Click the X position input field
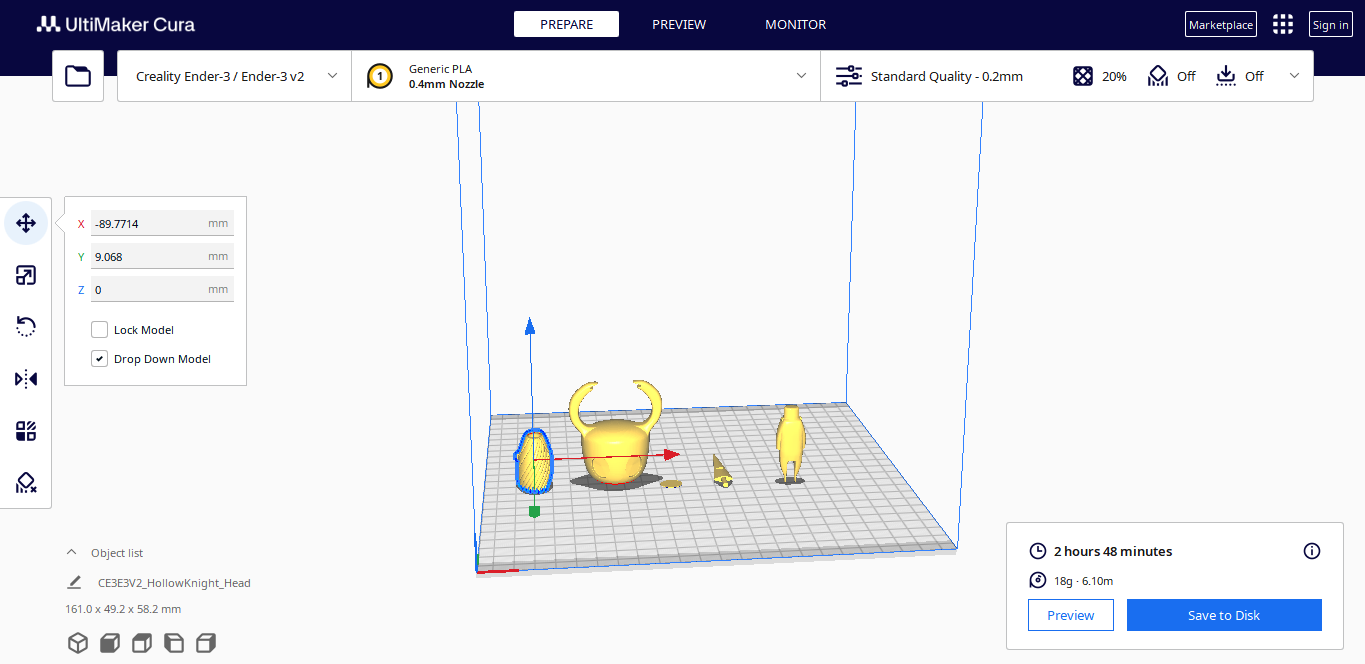 (162, 224)
